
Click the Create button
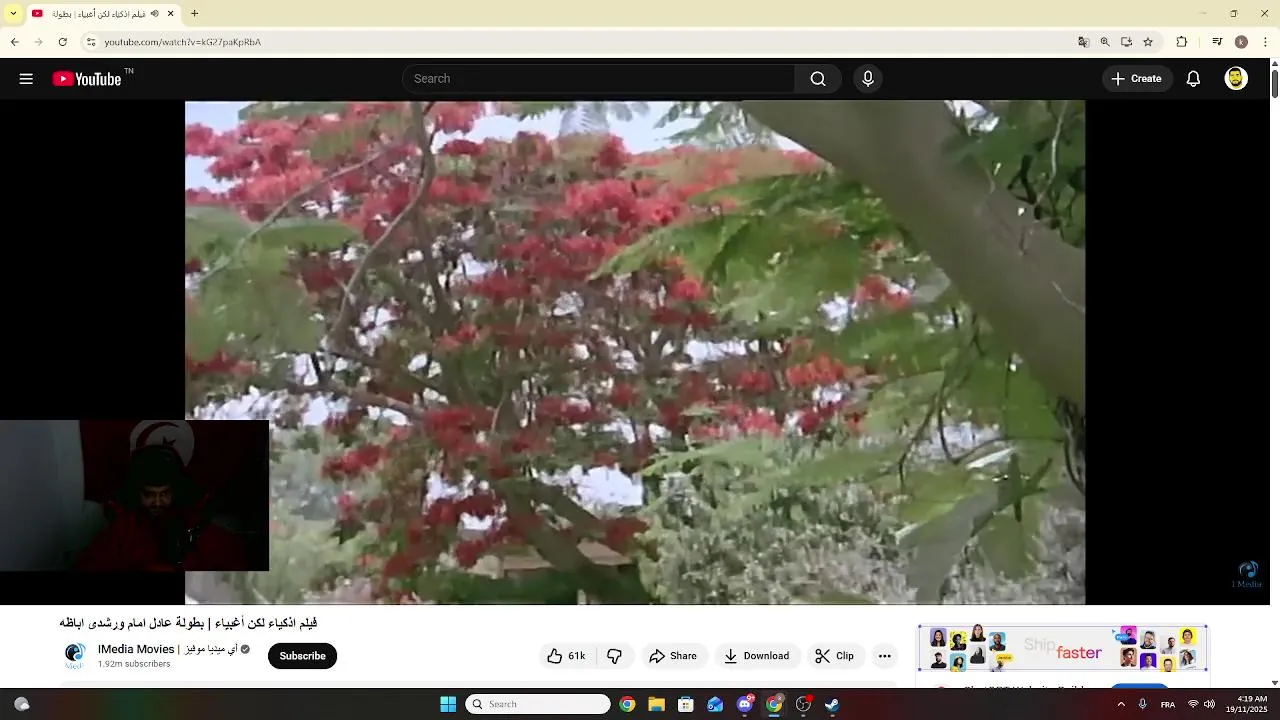click(x=1137, y=79)
